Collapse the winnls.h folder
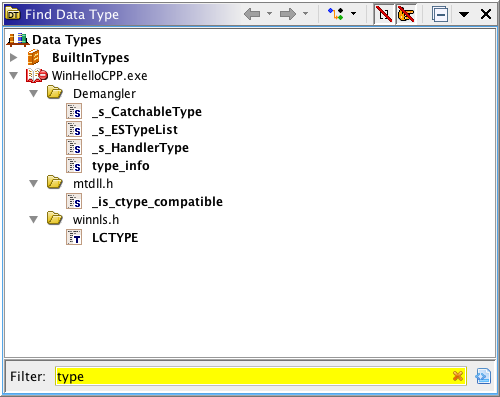The width and height of the screenshot is (500, 397). click(x=34, y=220)
